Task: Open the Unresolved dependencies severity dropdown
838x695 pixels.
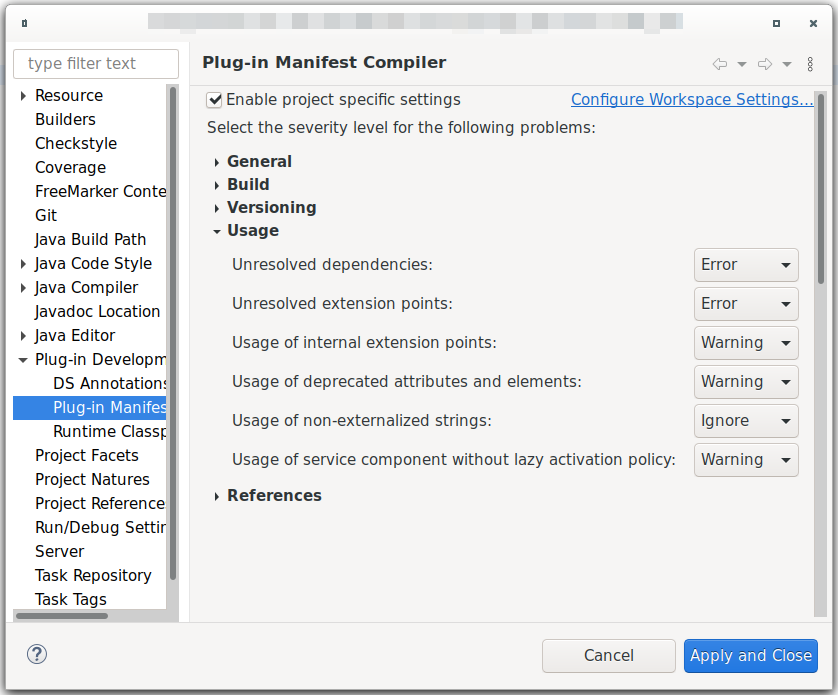Action: [746, 265]
